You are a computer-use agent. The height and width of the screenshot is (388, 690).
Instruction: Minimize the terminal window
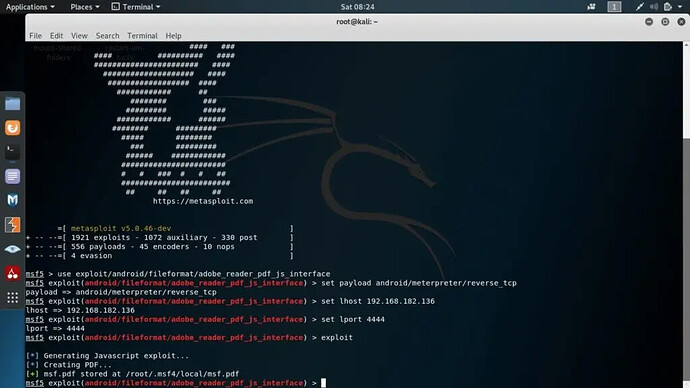click(x=649, y=22)
